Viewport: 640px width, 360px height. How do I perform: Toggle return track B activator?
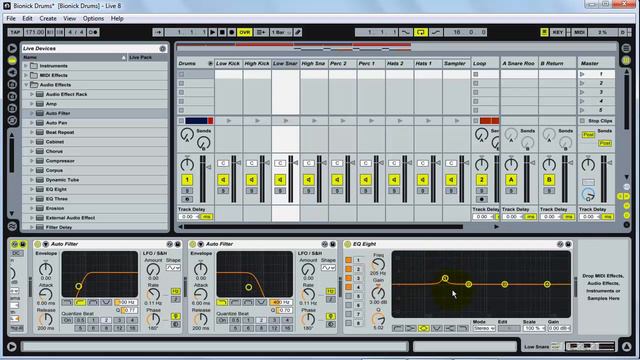549,180
